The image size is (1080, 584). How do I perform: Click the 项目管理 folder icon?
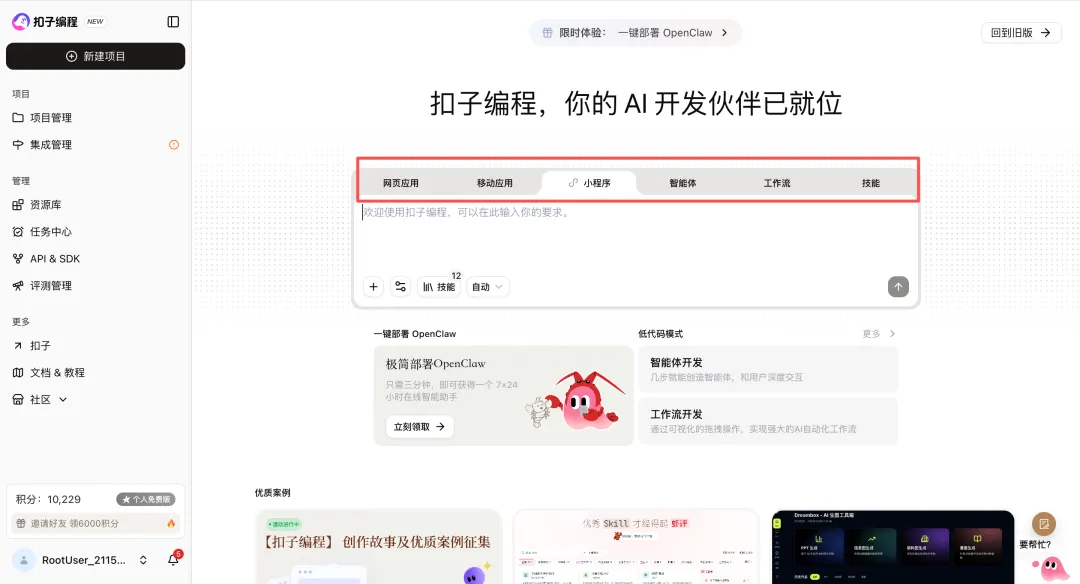pos(18,118)
